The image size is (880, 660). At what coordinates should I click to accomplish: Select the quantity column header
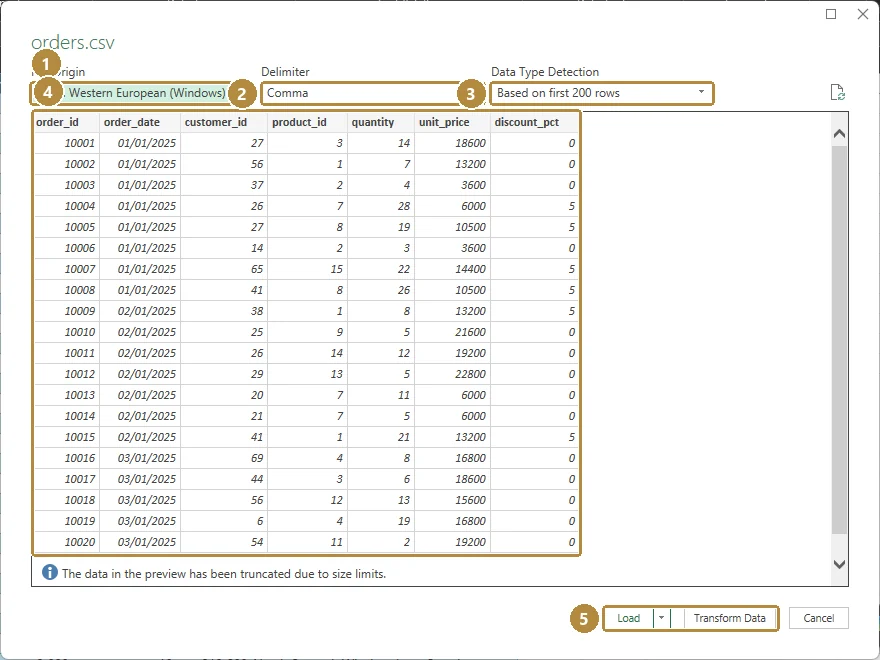point(381,122)
